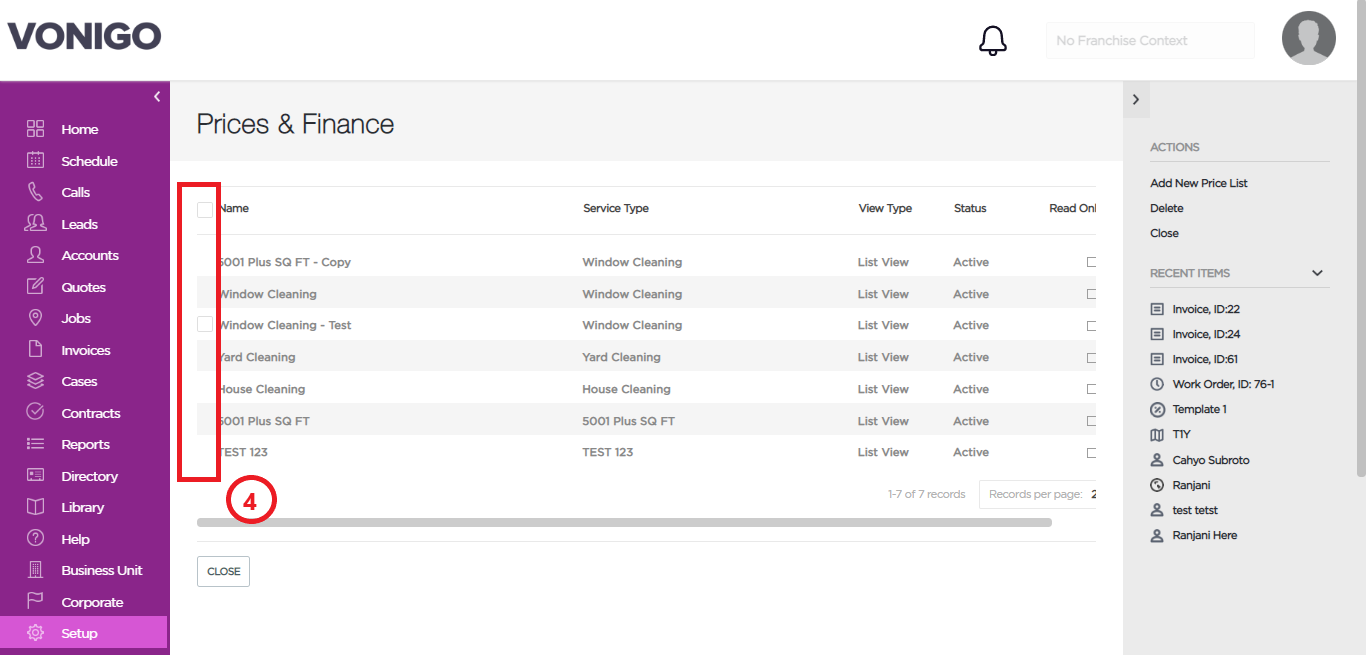Open recent item test tetst
The width and height of the screenshot is (1366, 655).
(1195, 510)
